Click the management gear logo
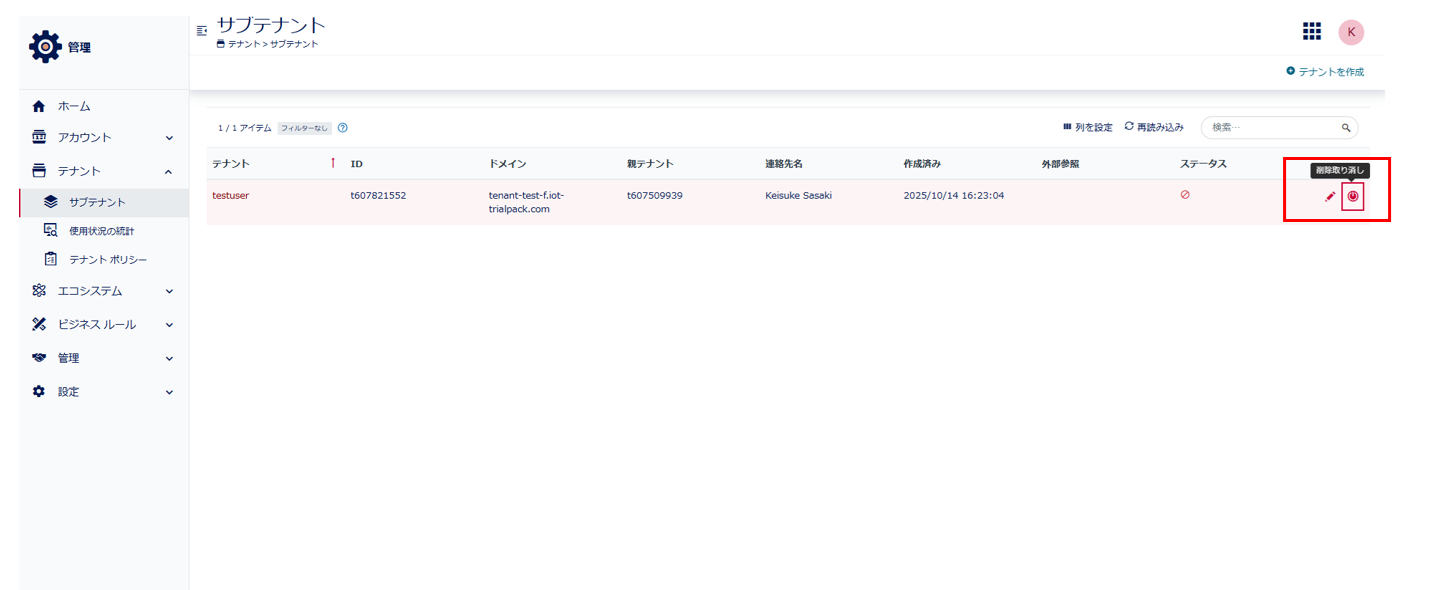 pos(45,47)
